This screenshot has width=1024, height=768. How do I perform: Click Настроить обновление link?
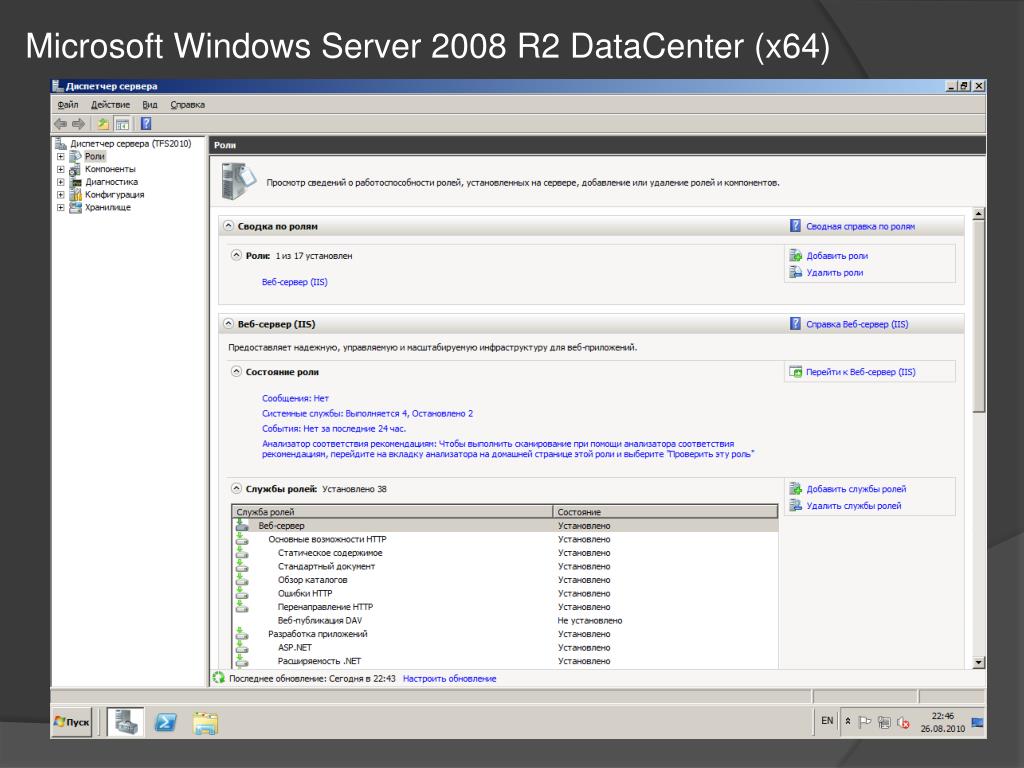tap(449, 679)
